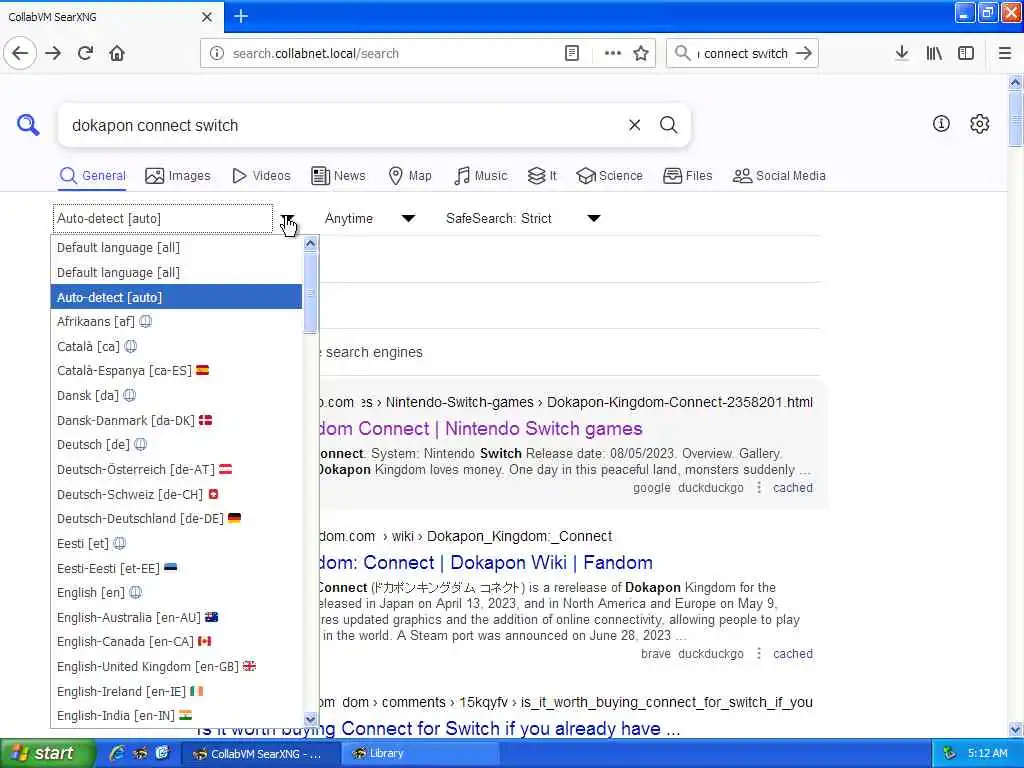Select English-India [en-IN] option
The image size is (1024, 768).
tap(176, 716)
